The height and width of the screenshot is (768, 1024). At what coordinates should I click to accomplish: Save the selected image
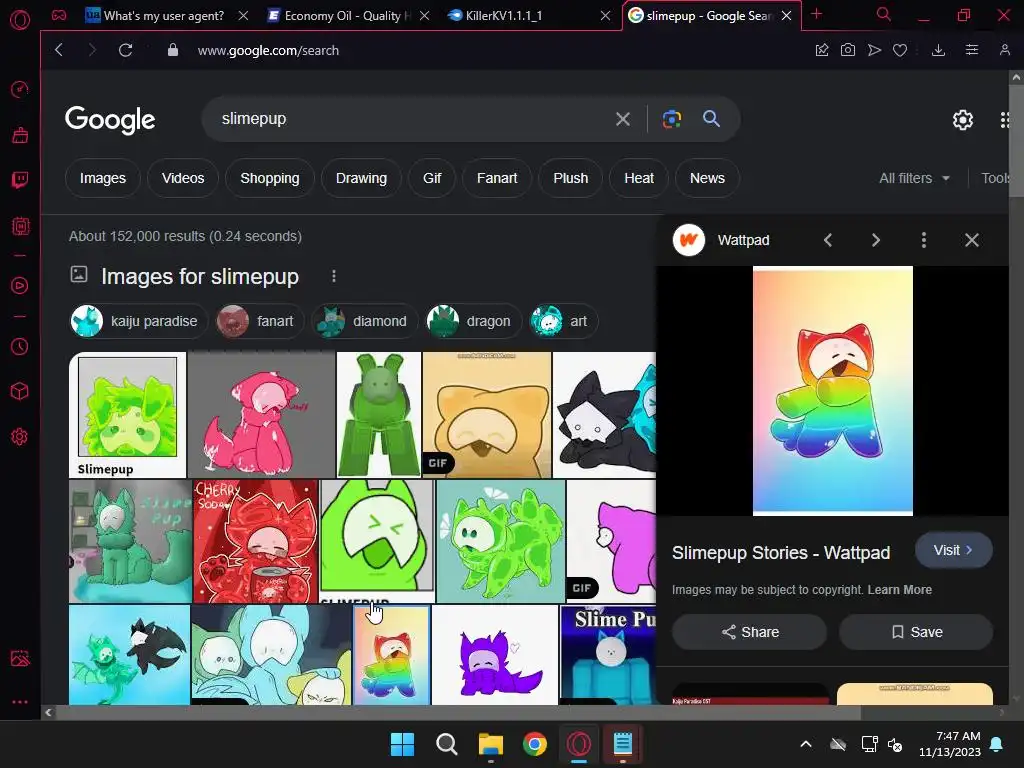(916, 632)
